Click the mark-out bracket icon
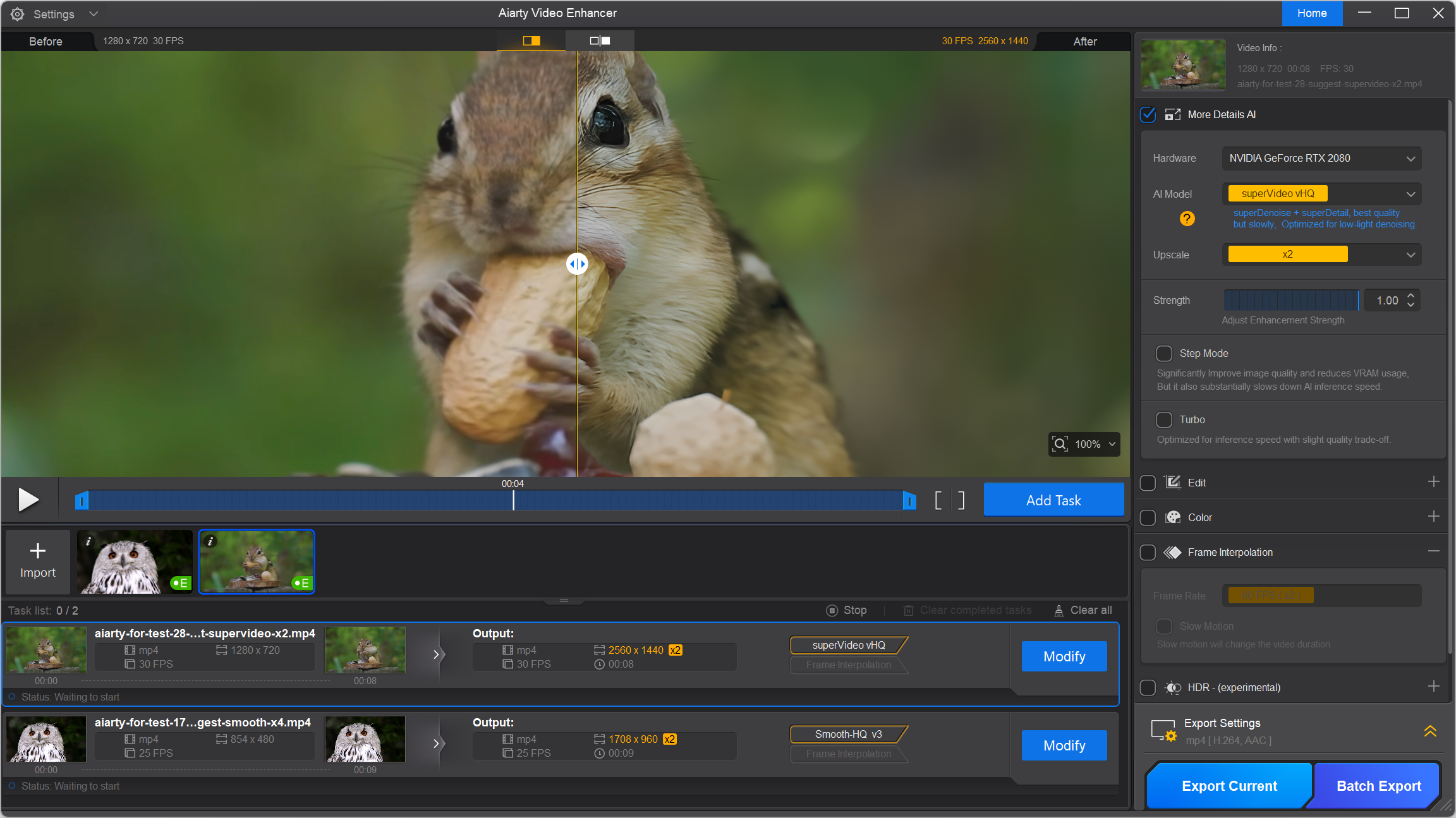Image resolution: width=1456 pixels, height=818 pixels. (961, 500)
